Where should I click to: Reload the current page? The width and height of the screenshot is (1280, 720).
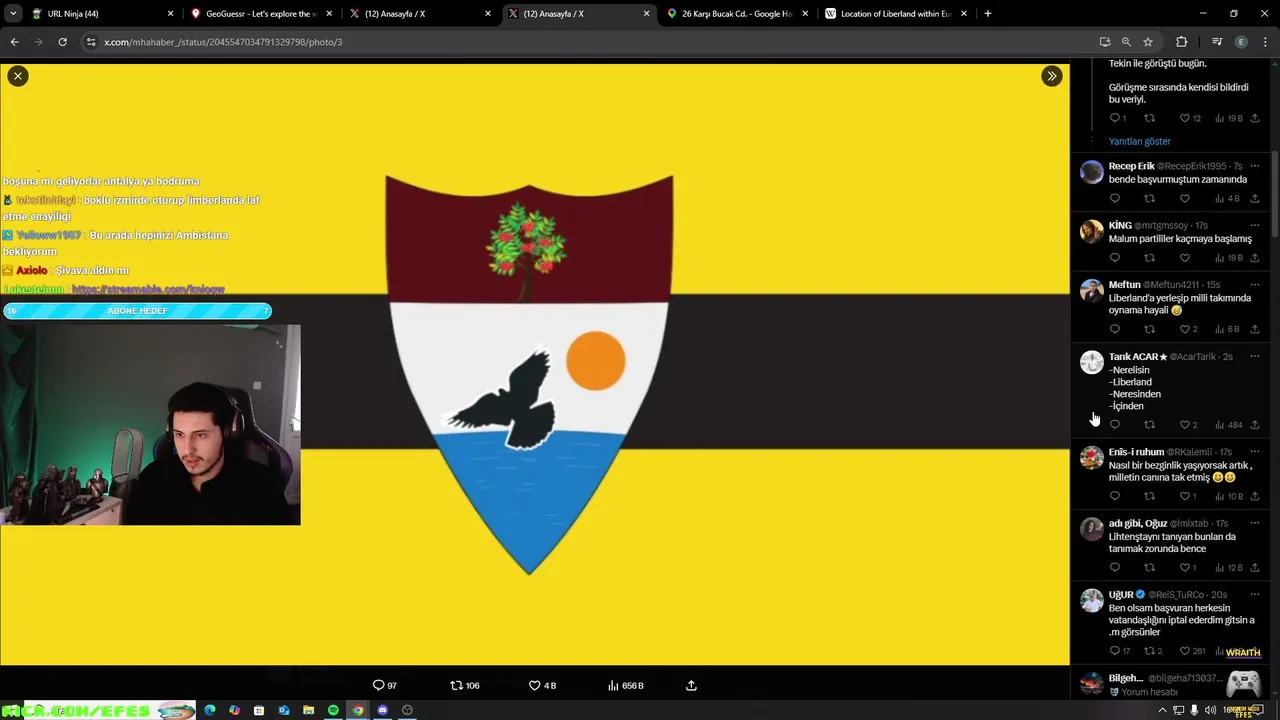(x=62, y=42)
